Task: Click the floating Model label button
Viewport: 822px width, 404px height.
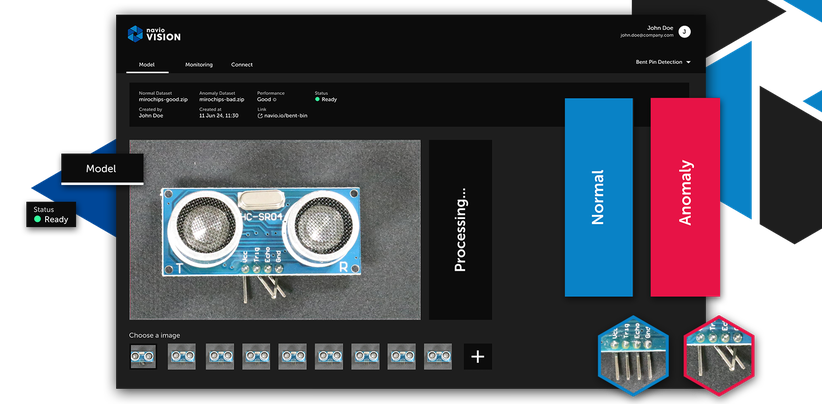Action: coord(101,170)
